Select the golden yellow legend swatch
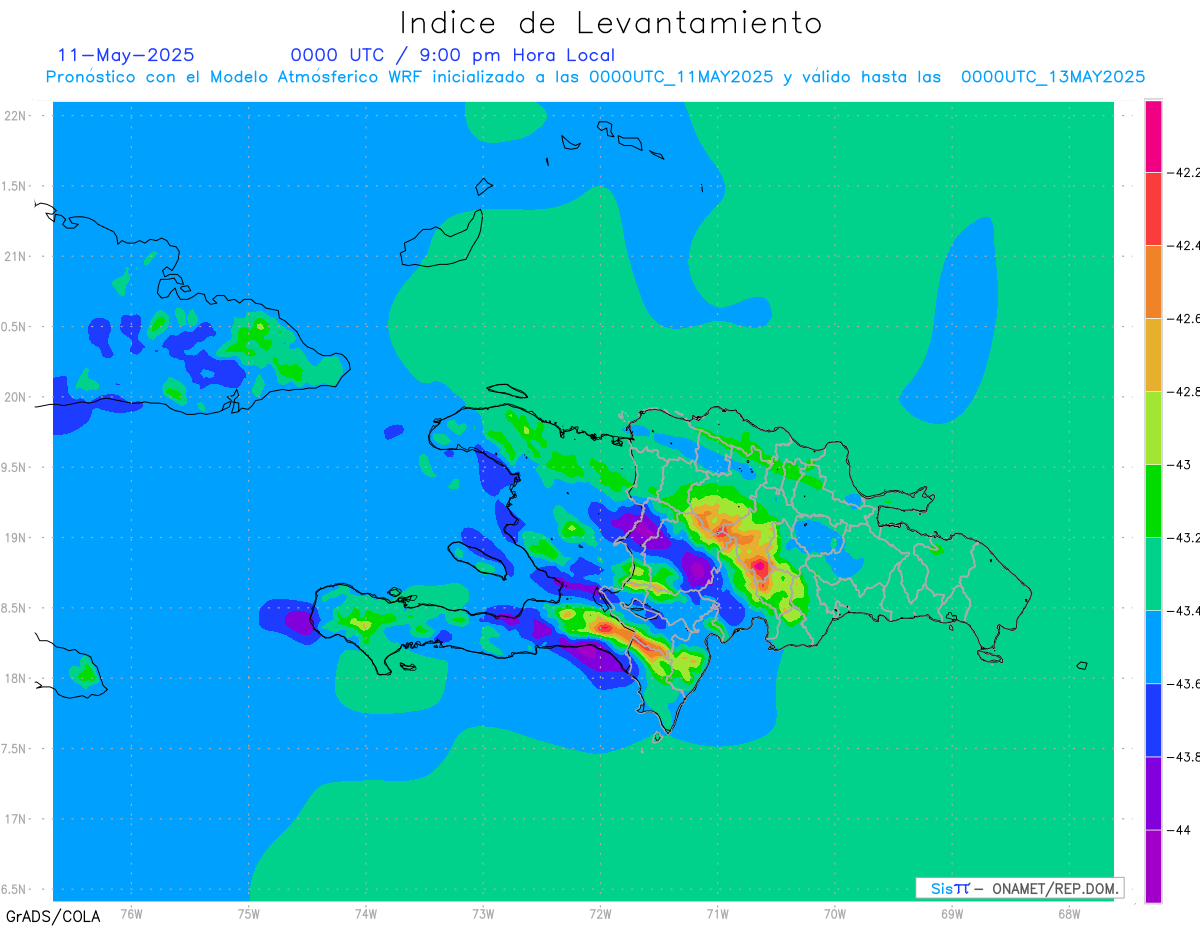 1153,355
